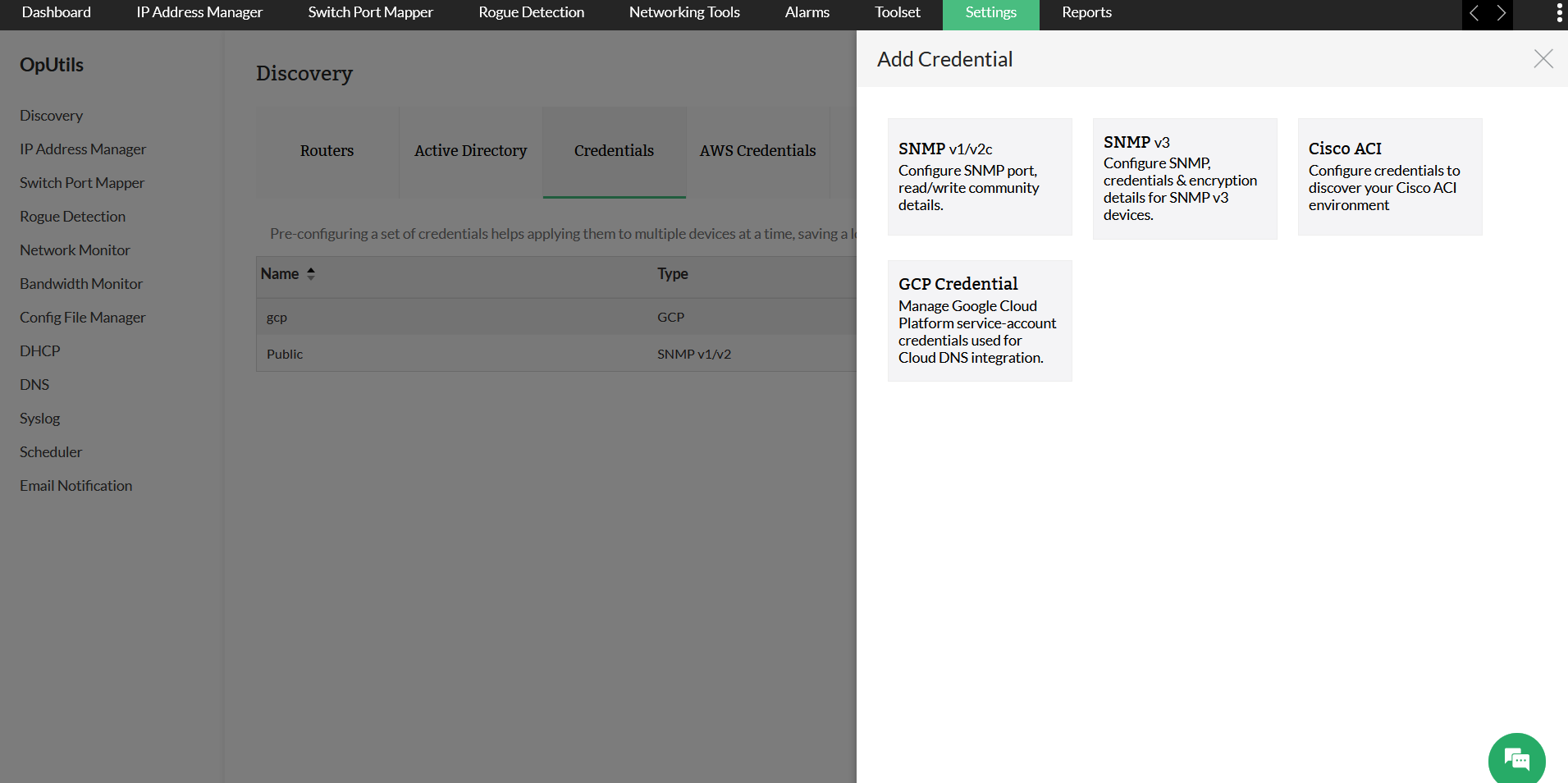Open Rogue Detection in top navigation

coord(532,13)
